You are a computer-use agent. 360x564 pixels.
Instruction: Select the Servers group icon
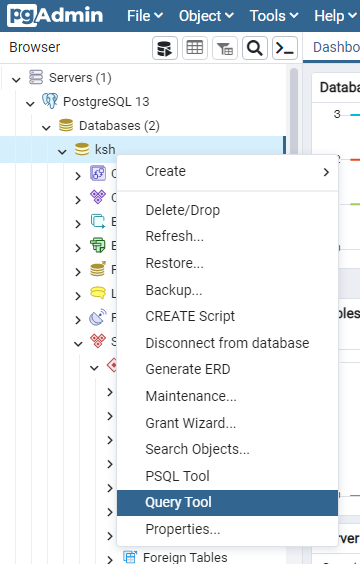[x=36, y=77]
